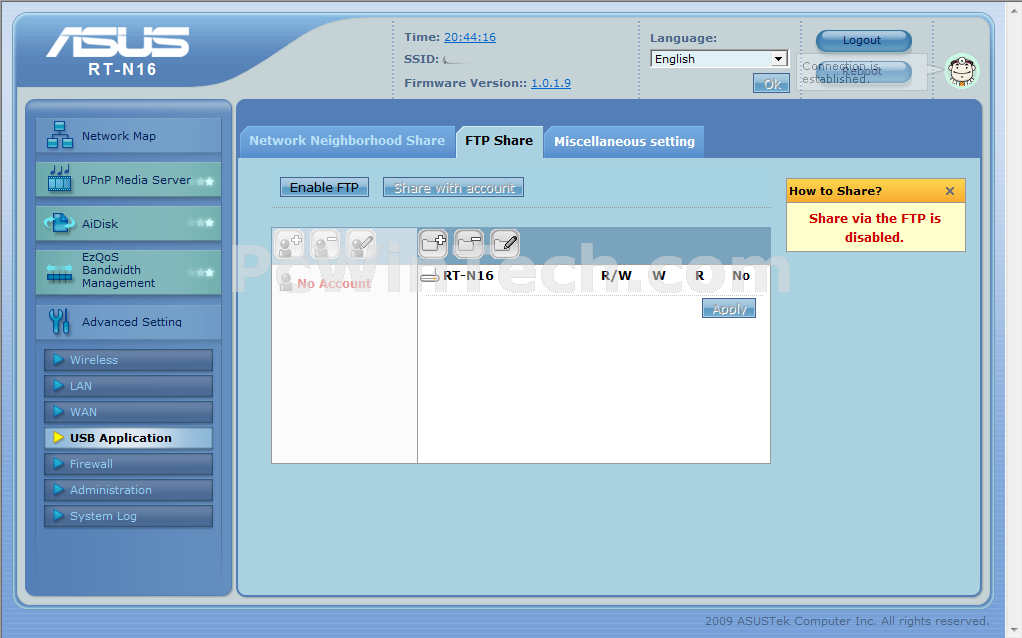Click the ASUS logo

point(118,42)
